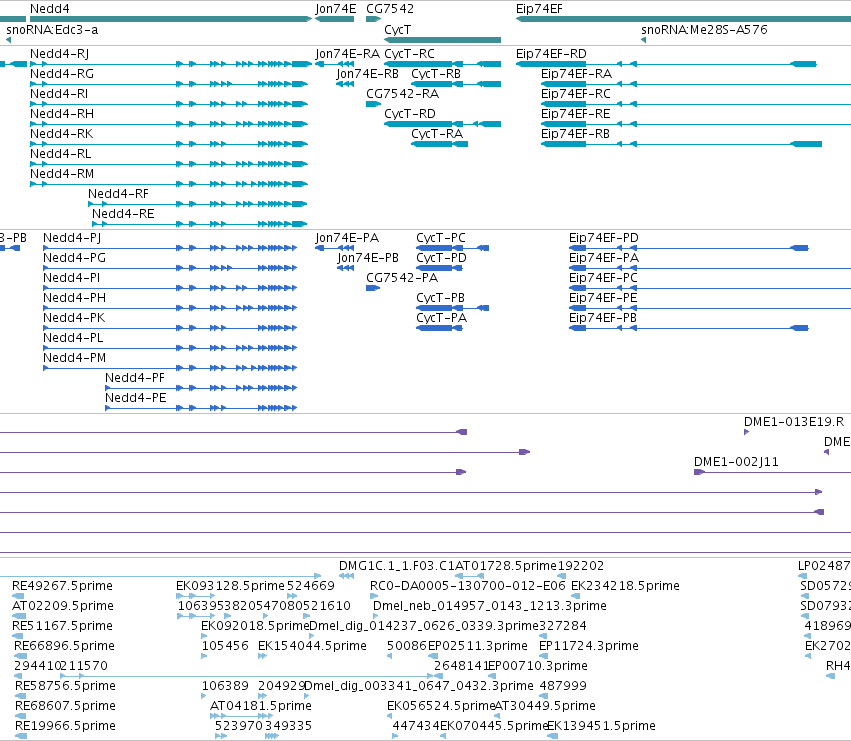
Task: Select transcript Nedd4-RE label
Action: tap(123, 214)
